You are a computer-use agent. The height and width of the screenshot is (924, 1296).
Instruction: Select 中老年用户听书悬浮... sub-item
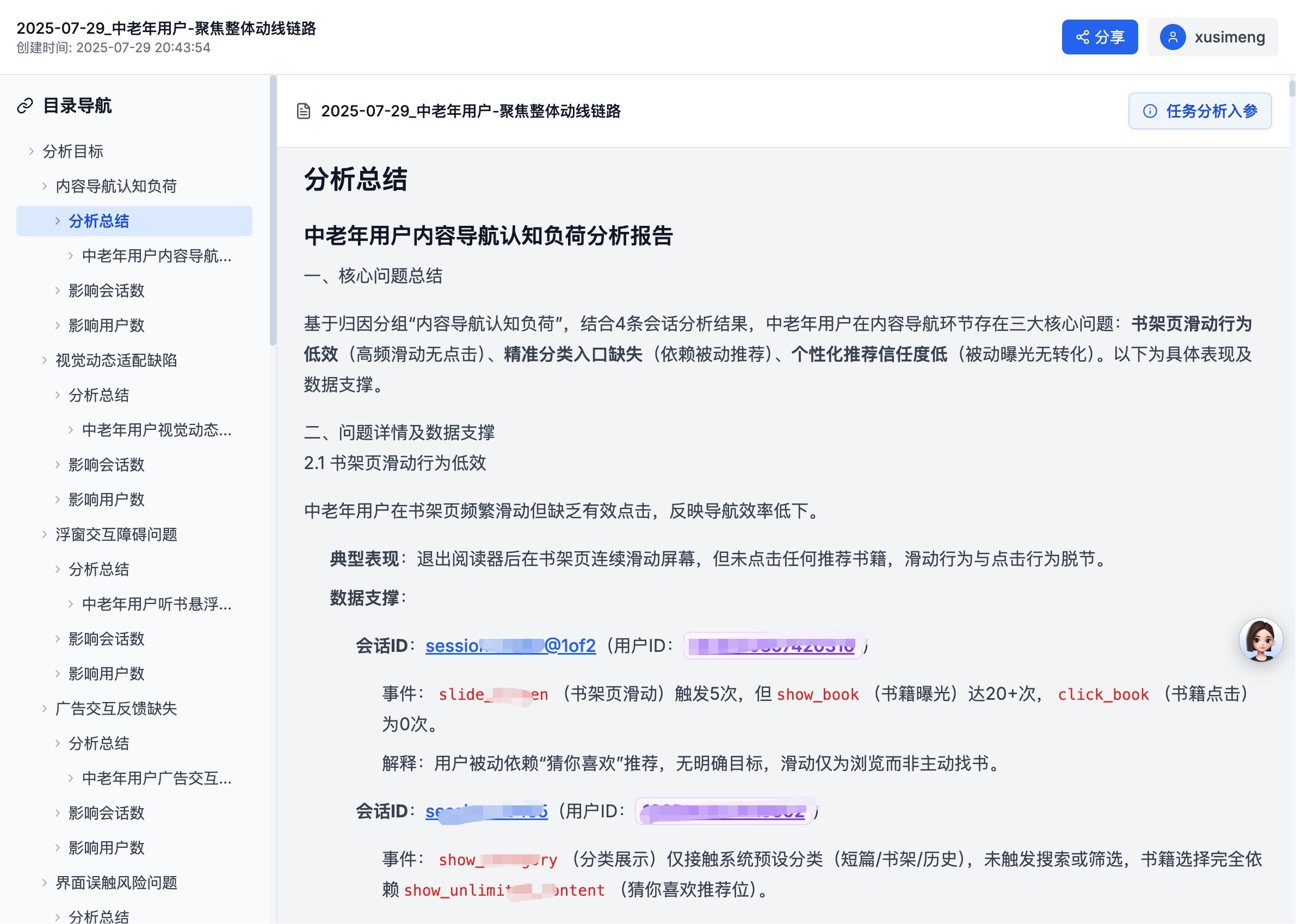coord(157,604)
